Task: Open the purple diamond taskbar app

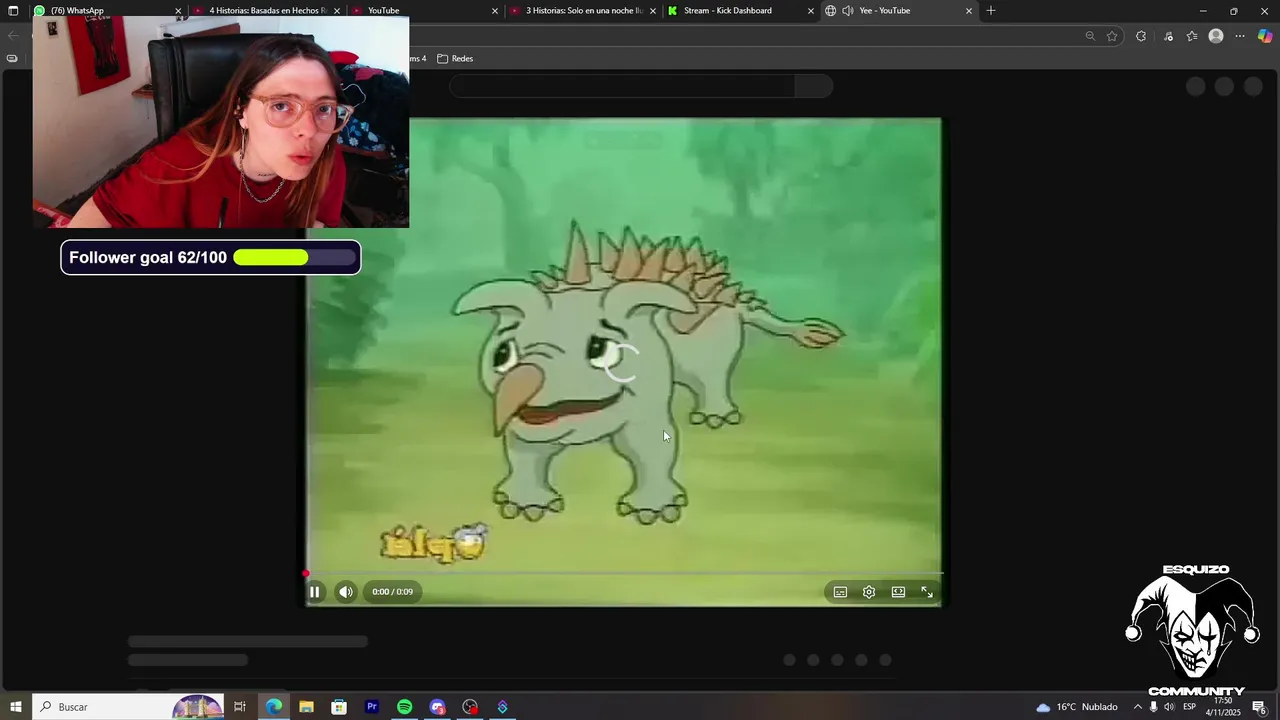Action: pyautogui.click(x=502, y=707)
